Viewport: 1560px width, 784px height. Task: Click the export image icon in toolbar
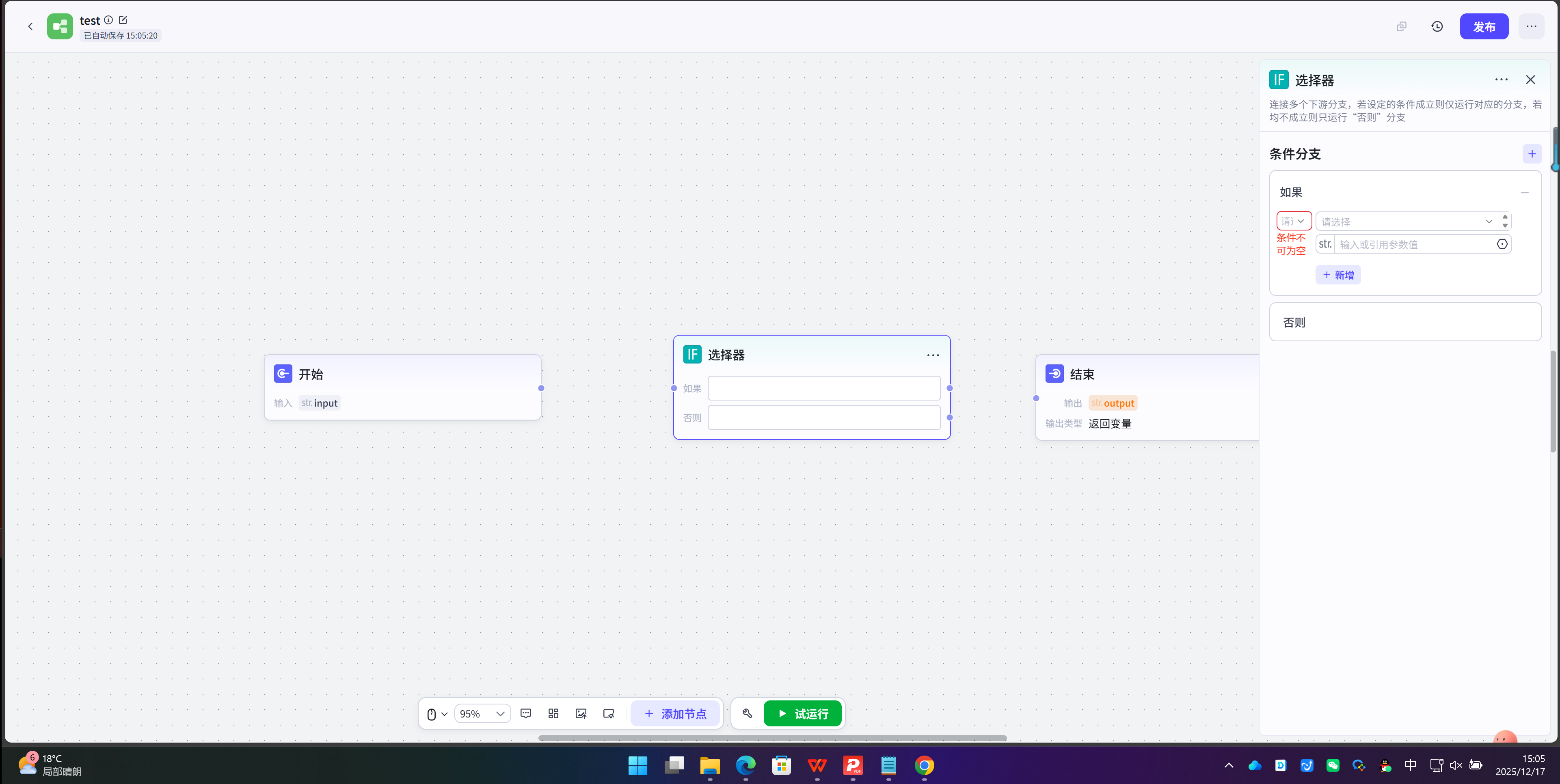coord(581,714)
